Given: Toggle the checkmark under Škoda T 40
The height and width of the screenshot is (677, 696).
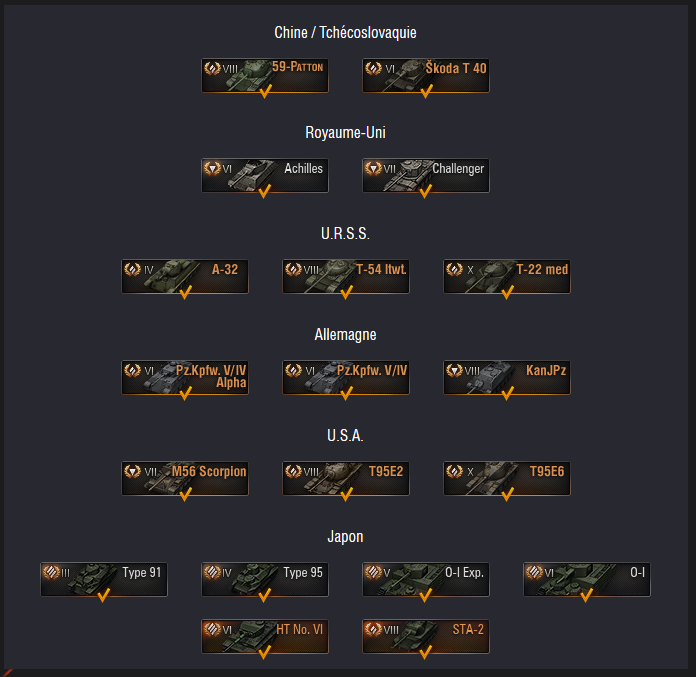Looking at the screenshot, I should tap(427, 91).
